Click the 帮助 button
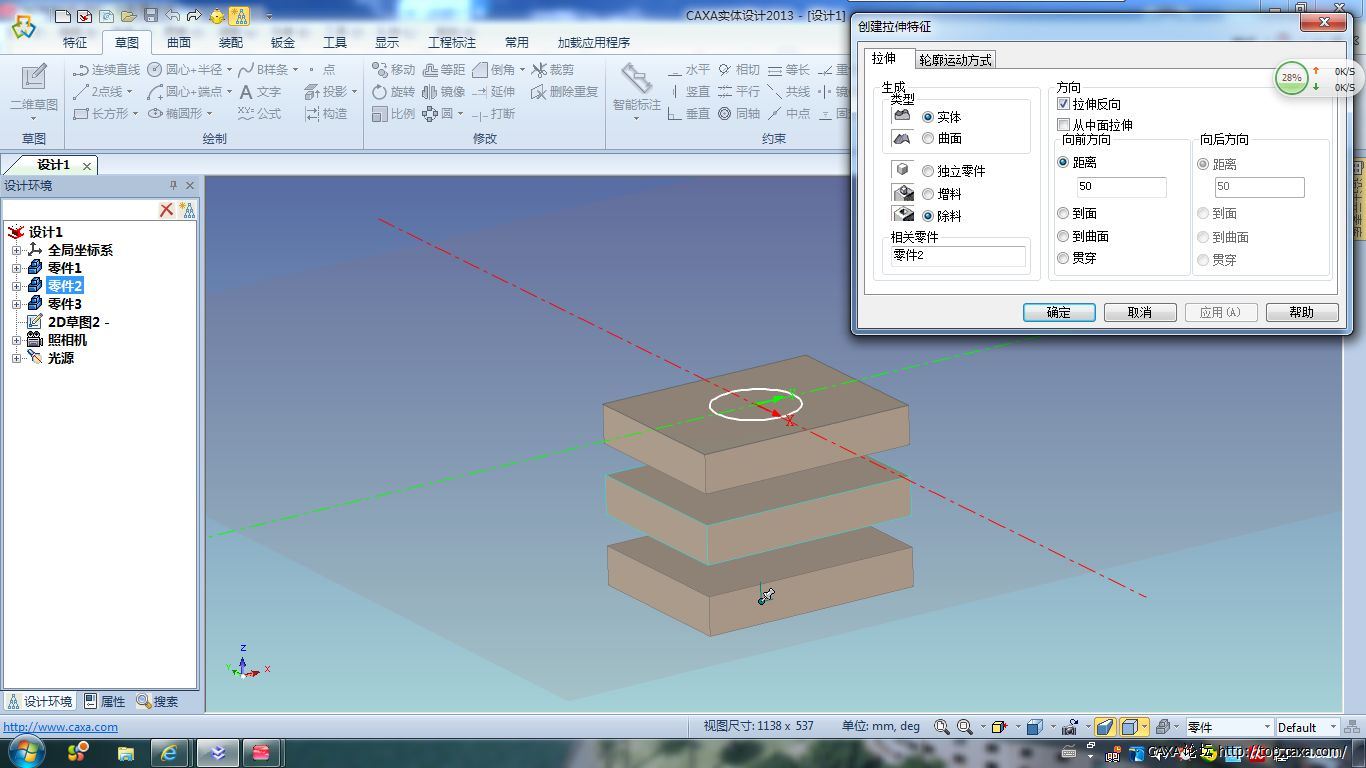1366x768 pixels. (x=1302, y=312)
